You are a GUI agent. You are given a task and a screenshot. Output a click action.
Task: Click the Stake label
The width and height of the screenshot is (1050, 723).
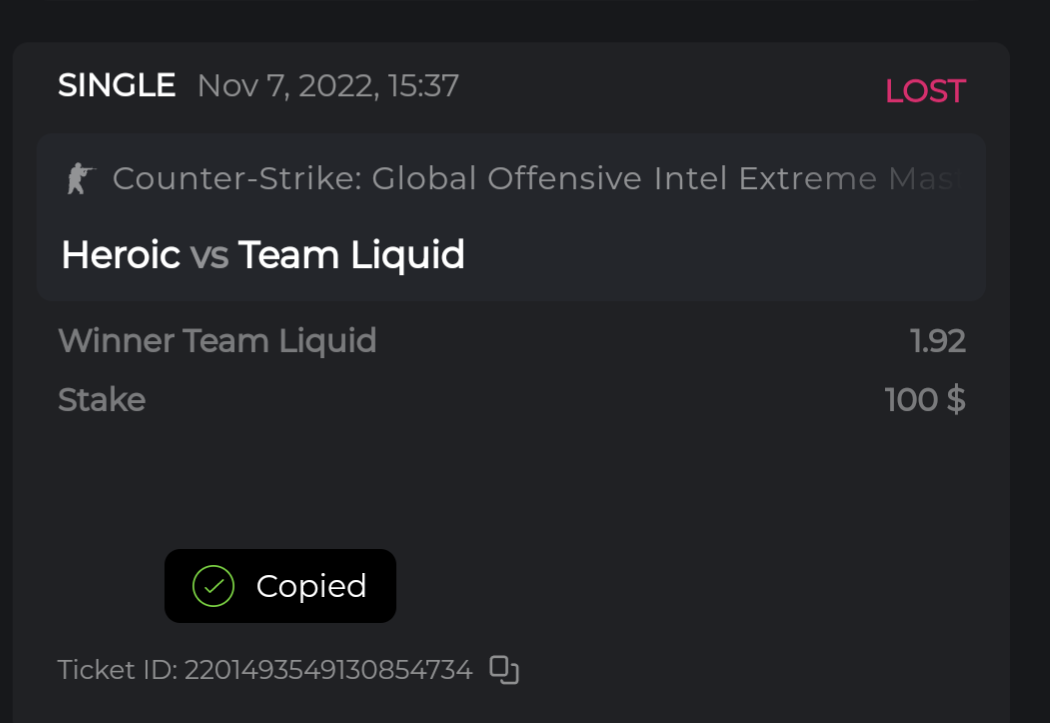click(x=101, y=400)
